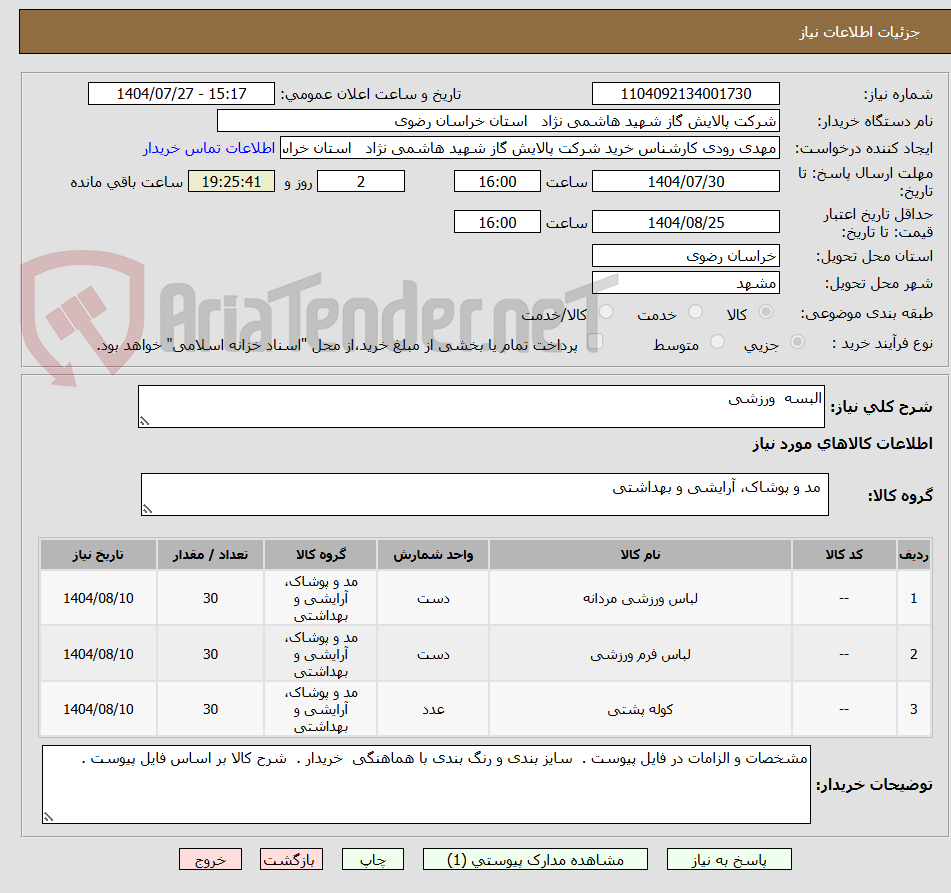The image size is (951, 893).
Task: Click the خروج exit button
Action: [210, 860]
